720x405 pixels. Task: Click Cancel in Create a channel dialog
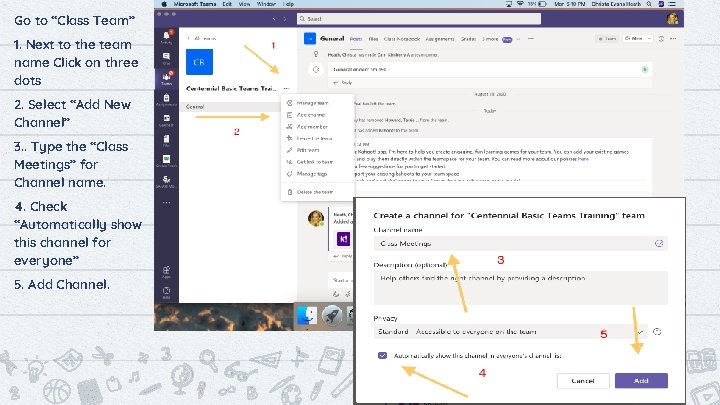coord(583,381)
